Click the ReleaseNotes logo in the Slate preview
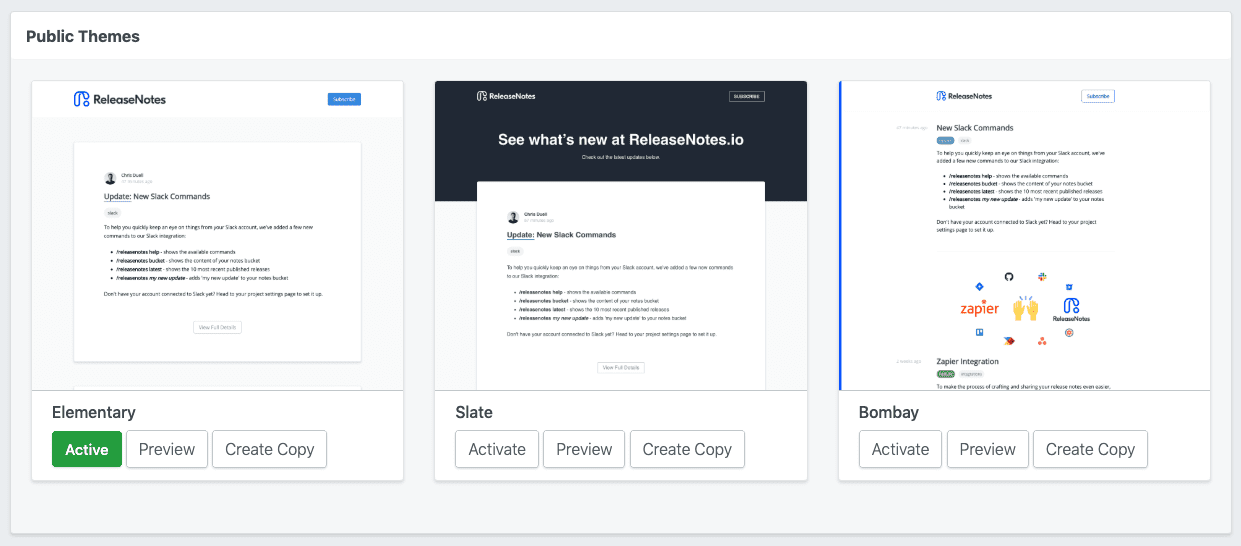The height and width of the screenshot is (546, 1241). pos(506,96)
